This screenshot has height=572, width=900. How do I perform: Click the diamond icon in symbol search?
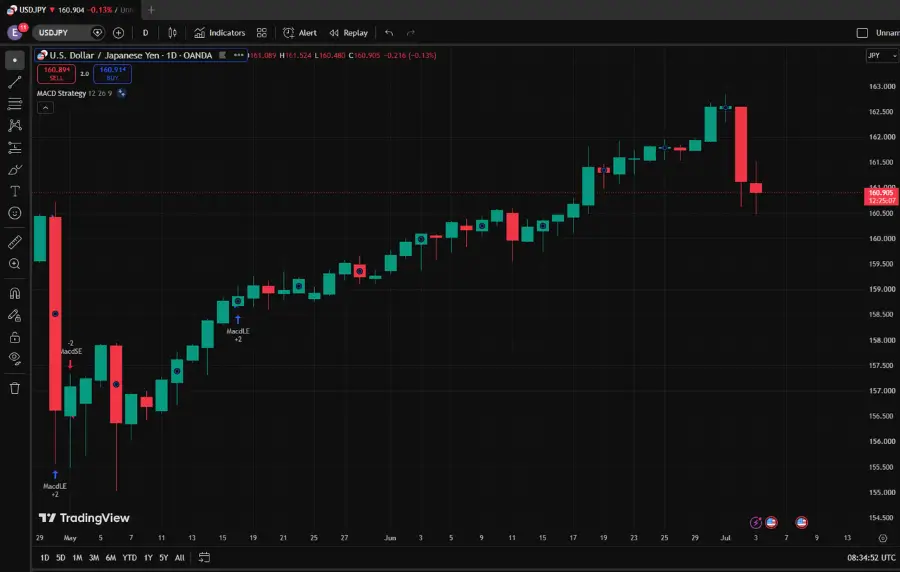(97, 33)
